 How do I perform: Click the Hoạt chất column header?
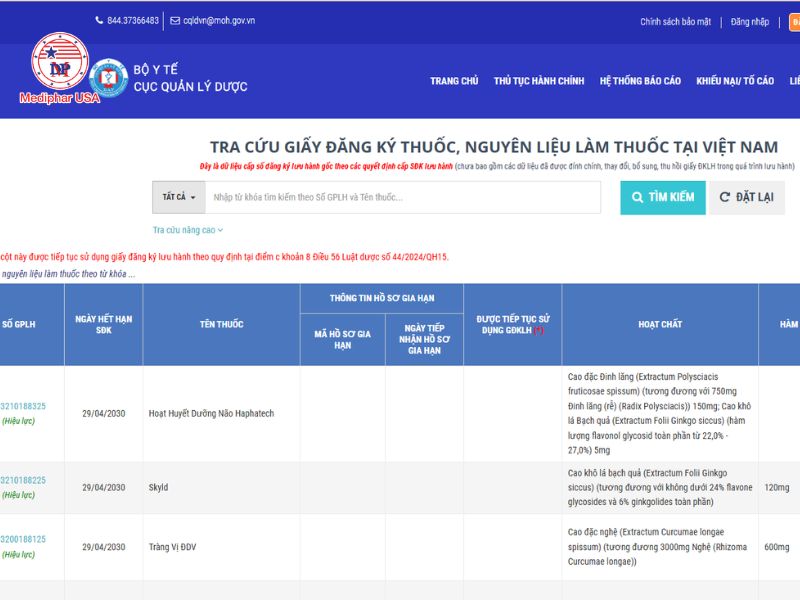(x=660, y=324)
